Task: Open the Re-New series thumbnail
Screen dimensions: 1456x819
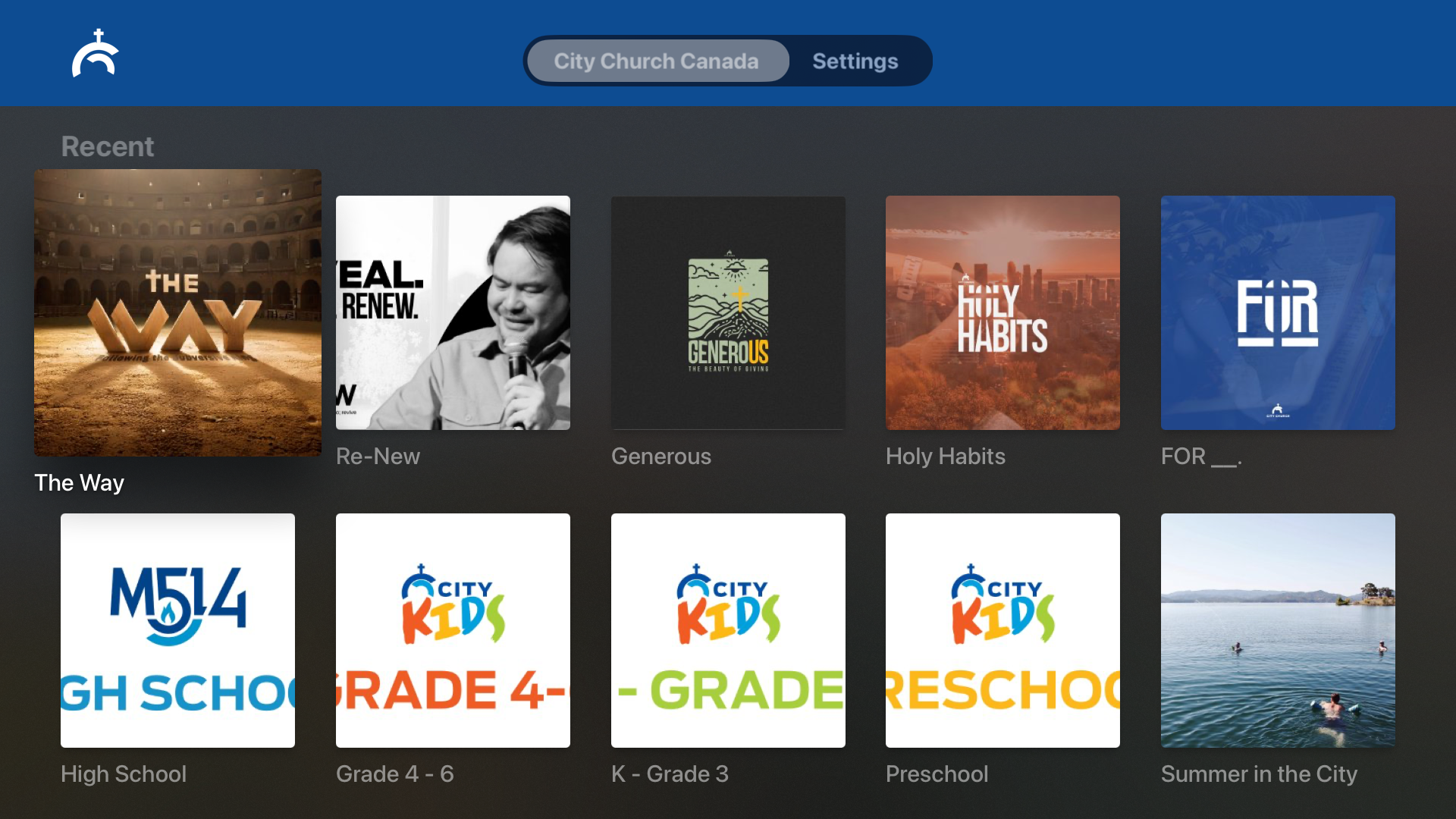Action: 453,312
